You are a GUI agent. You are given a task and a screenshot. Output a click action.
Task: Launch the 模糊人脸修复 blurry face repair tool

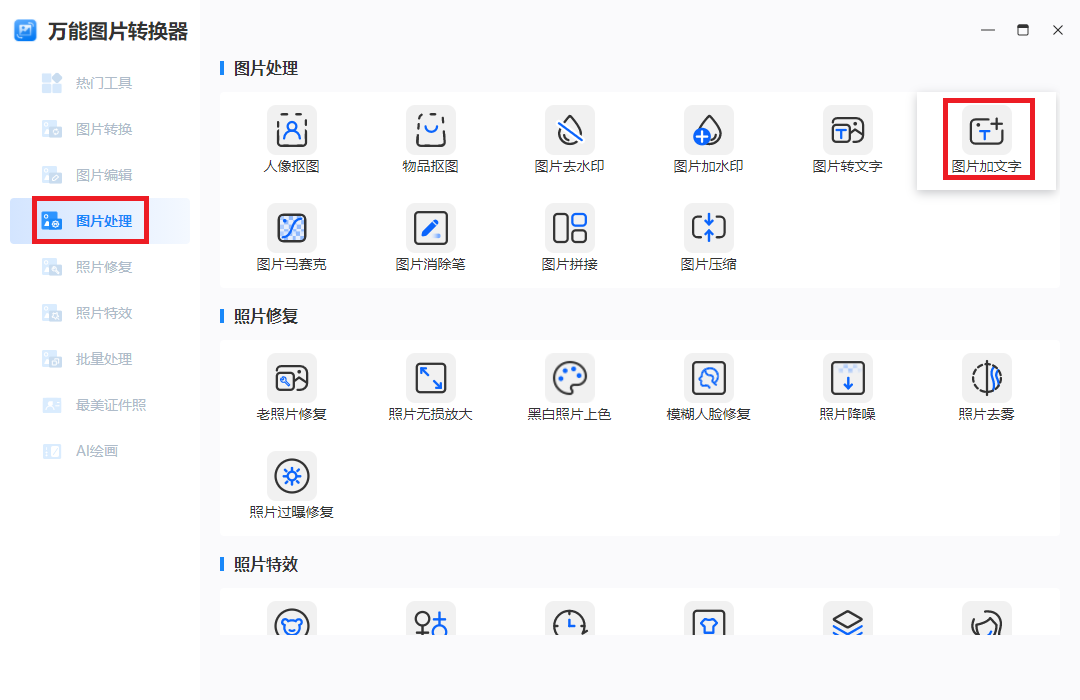coord(709,388)
